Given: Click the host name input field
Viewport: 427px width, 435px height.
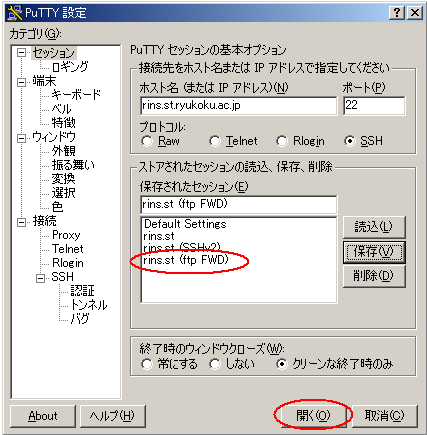Looking at the screenshot, I should click(x=239, y=106).
